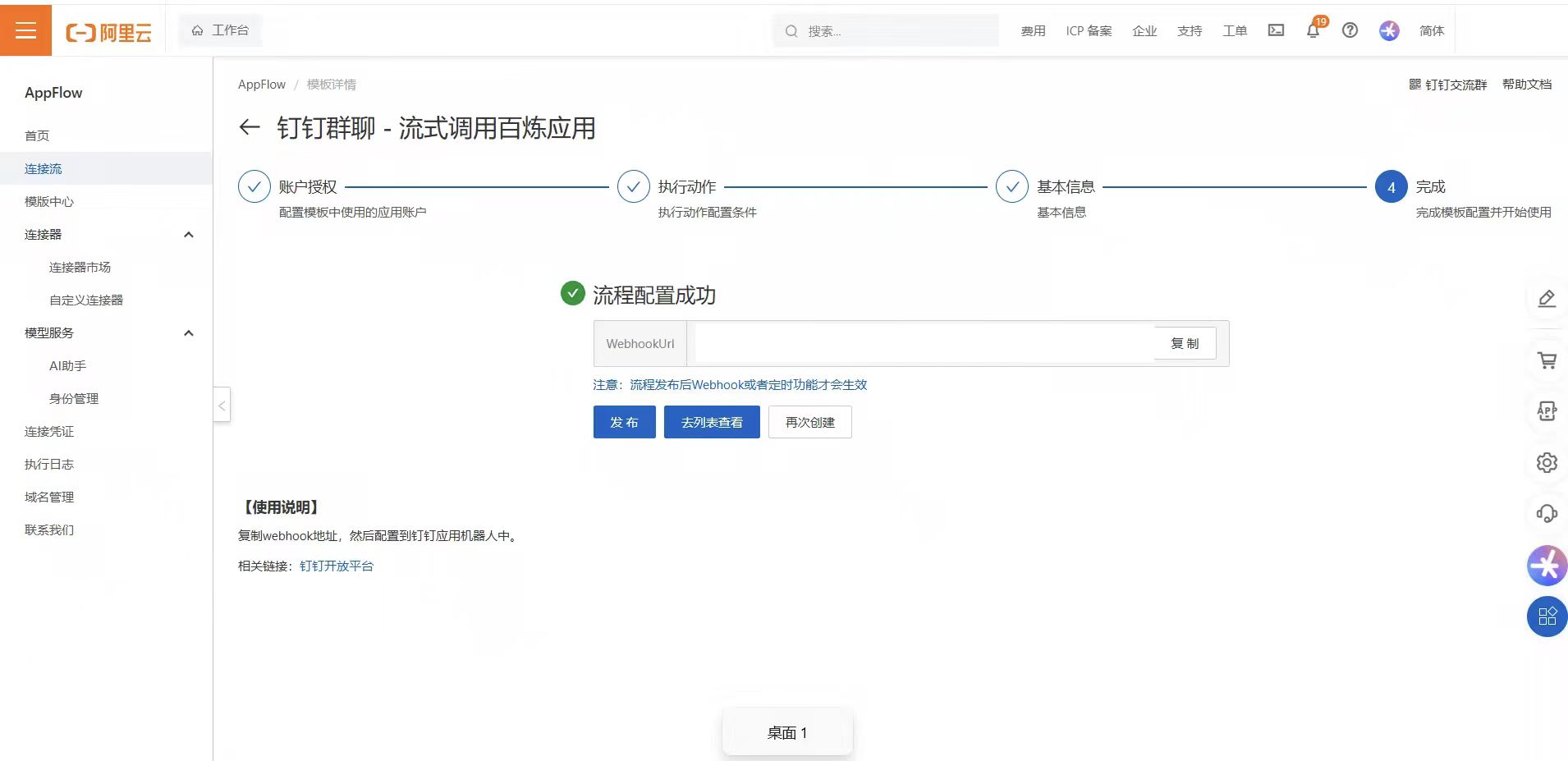The width and height of the screenshot is (1568, 761).
Task: Open the 帮助文档 link
Action: pyautogui.click(x=1527, y=85)
